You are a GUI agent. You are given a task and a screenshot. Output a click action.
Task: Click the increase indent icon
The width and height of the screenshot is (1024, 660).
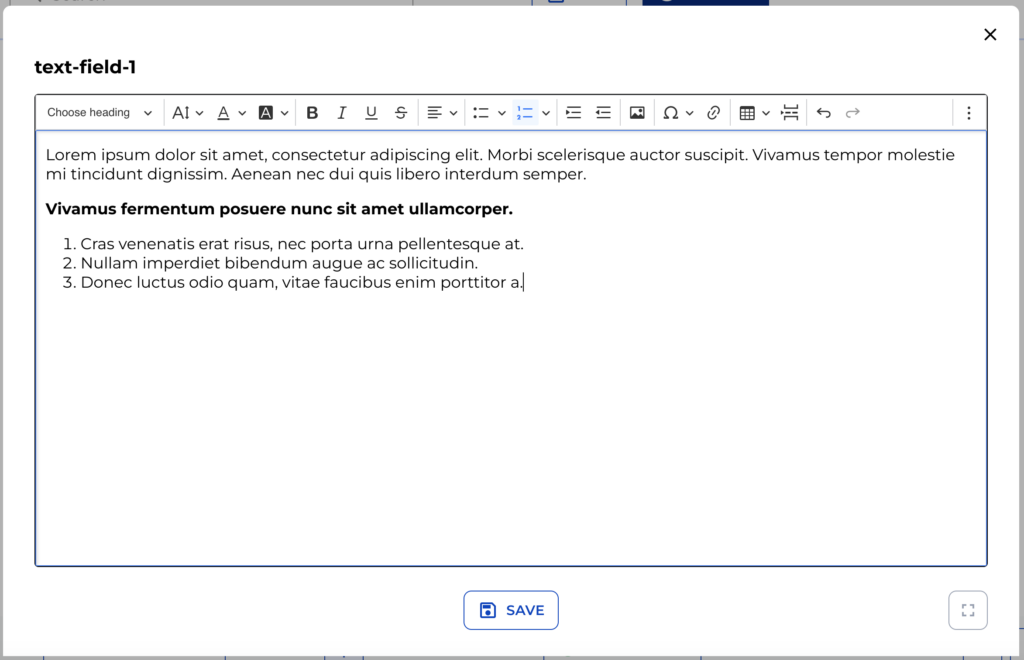pos(573,112)
